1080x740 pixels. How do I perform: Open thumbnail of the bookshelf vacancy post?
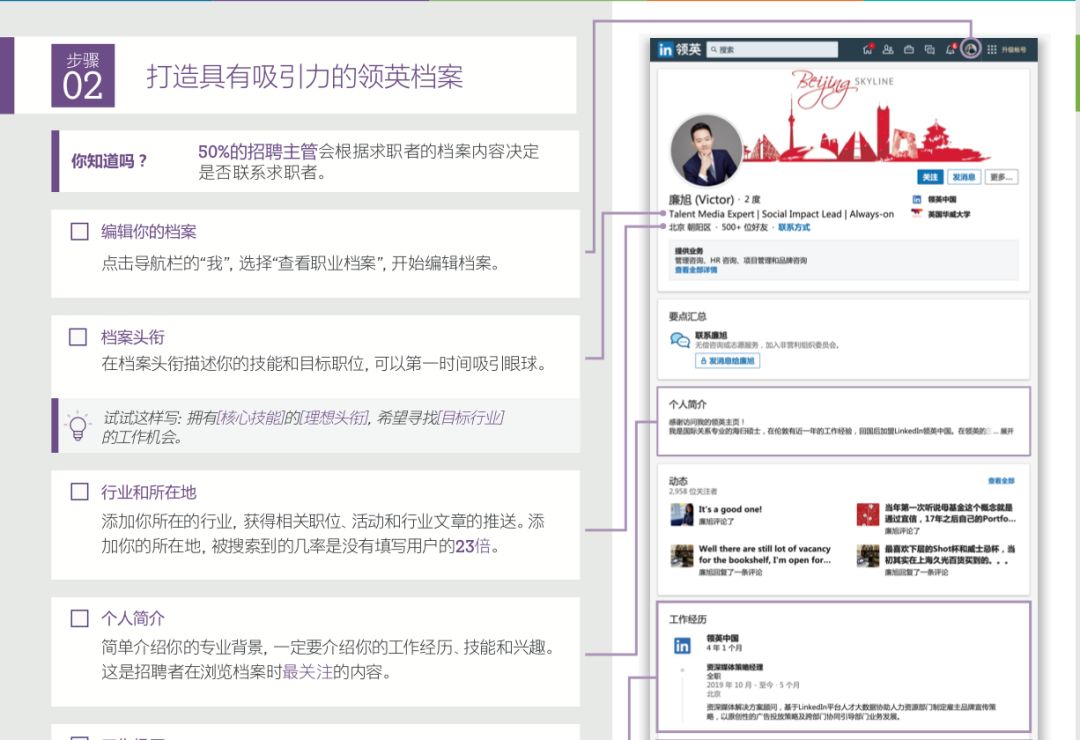(682, 555)
